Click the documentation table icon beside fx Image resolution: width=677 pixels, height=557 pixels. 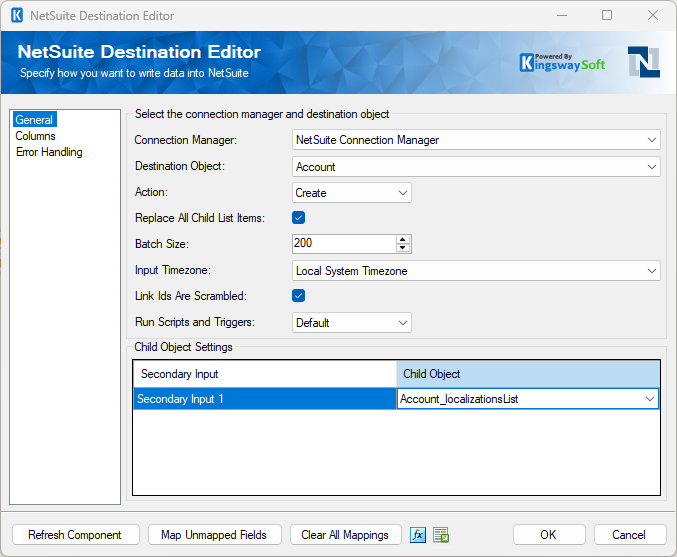click(441, 535)
